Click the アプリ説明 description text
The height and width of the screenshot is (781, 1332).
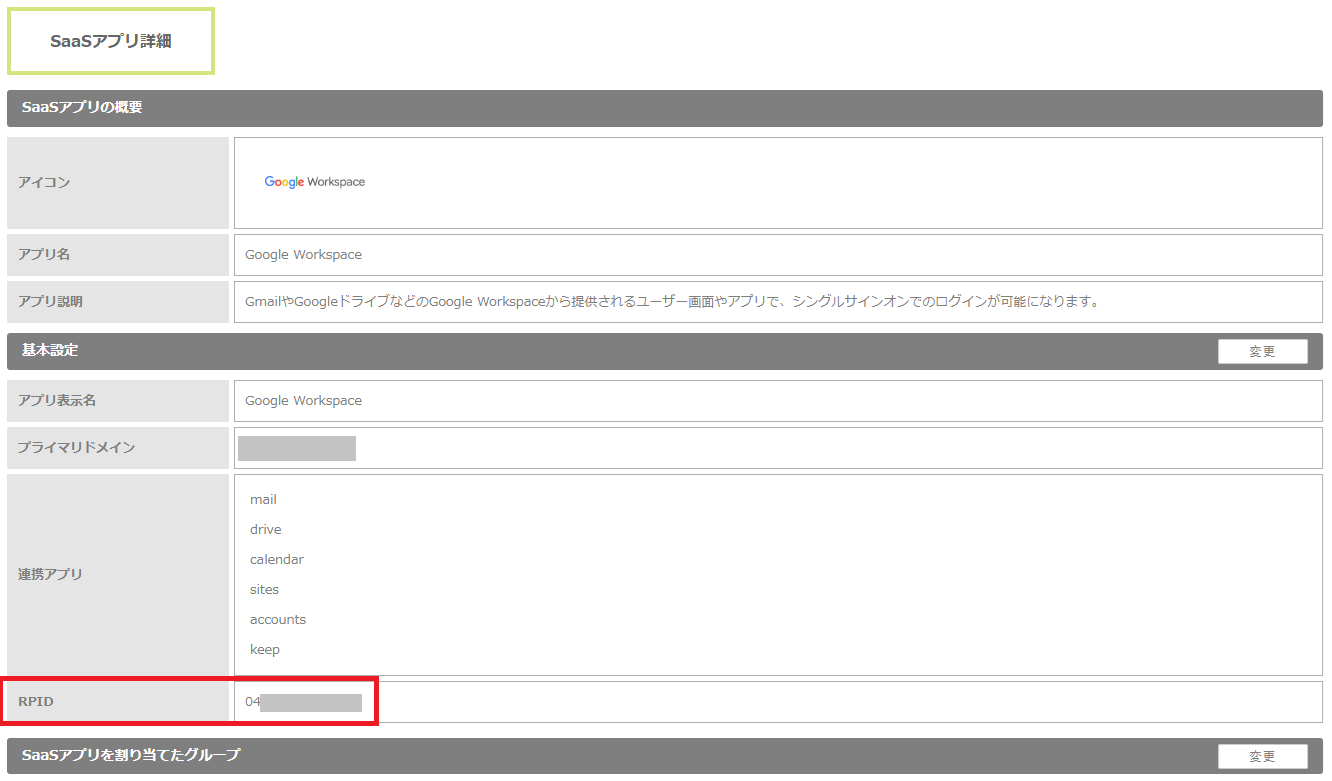tap(671, 301)
